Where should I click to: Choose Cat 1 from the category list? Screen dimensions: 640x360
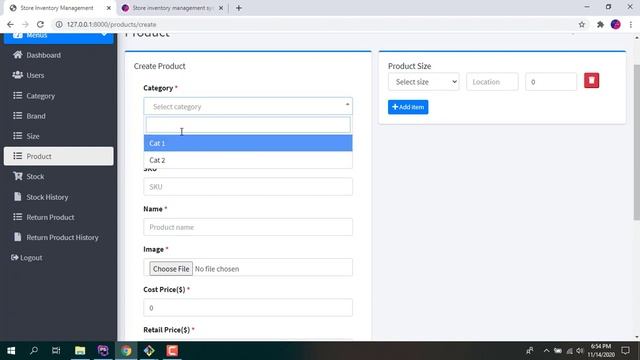point(248,143)
